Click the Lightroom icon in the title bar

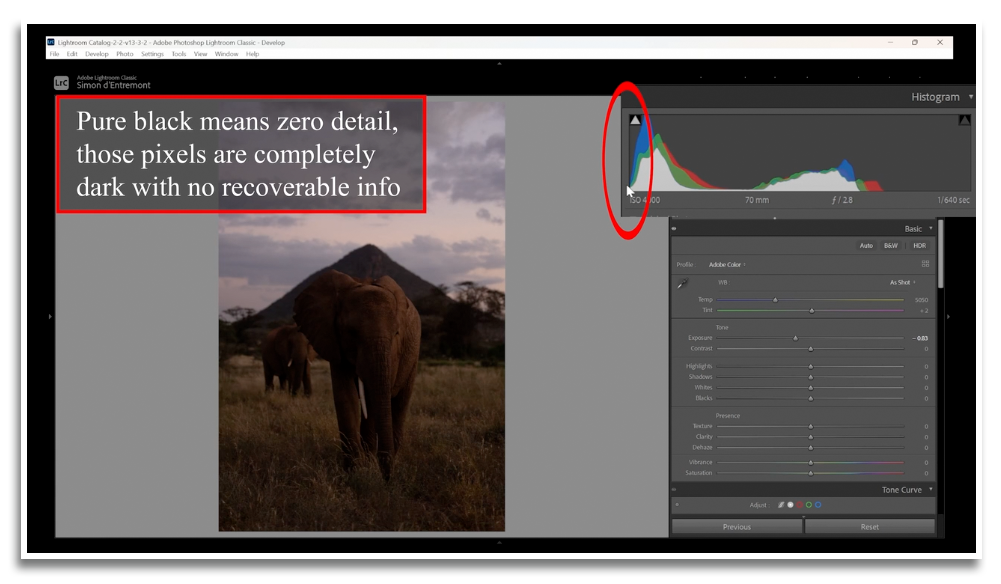(51, 42)
